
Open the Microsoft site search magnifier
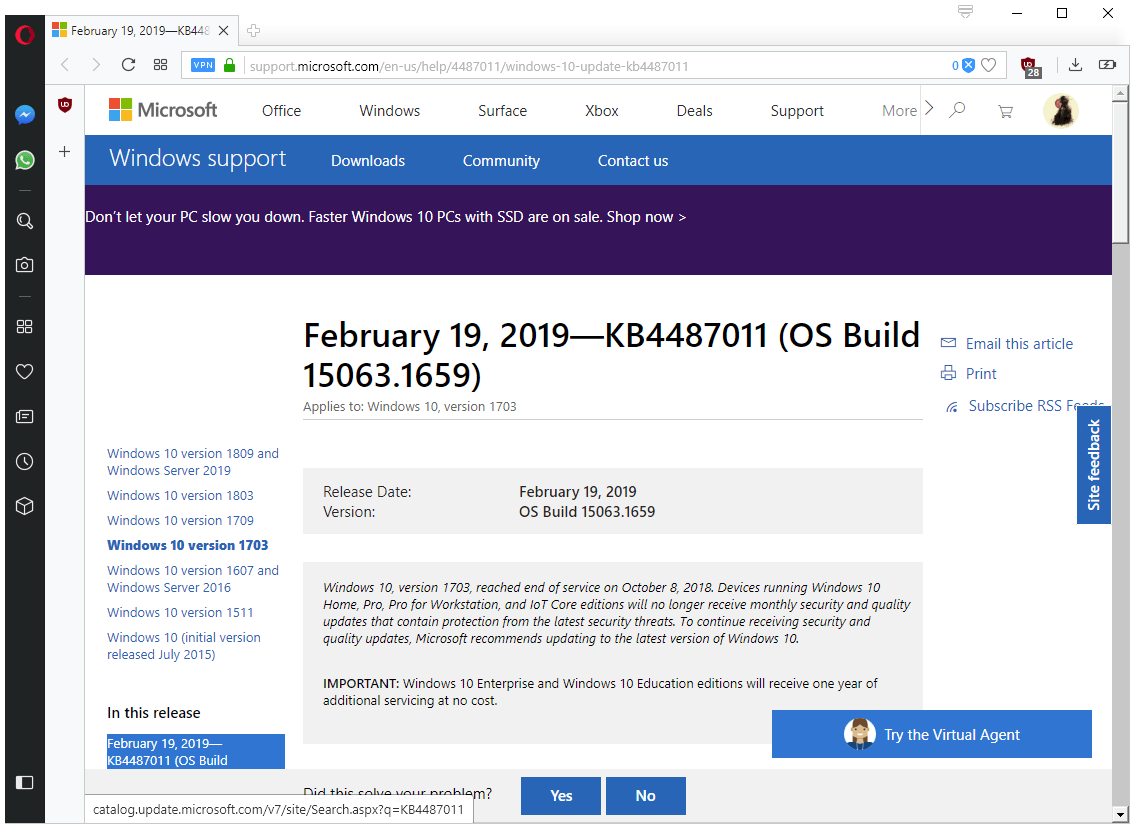(x=958, y=110)
